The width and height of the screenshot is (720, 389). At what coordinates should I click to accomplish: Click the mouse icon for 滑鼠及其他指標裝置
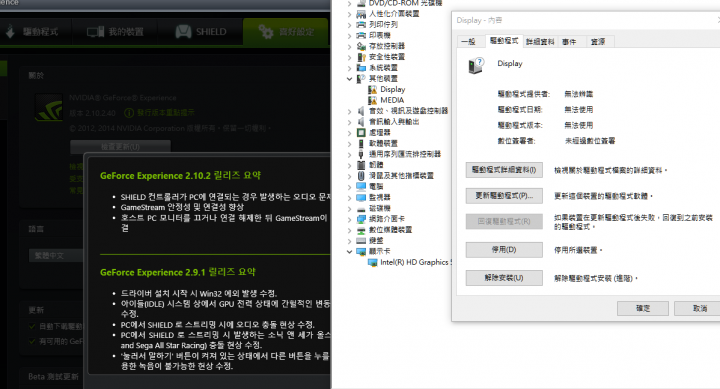[x=361, y=176]
